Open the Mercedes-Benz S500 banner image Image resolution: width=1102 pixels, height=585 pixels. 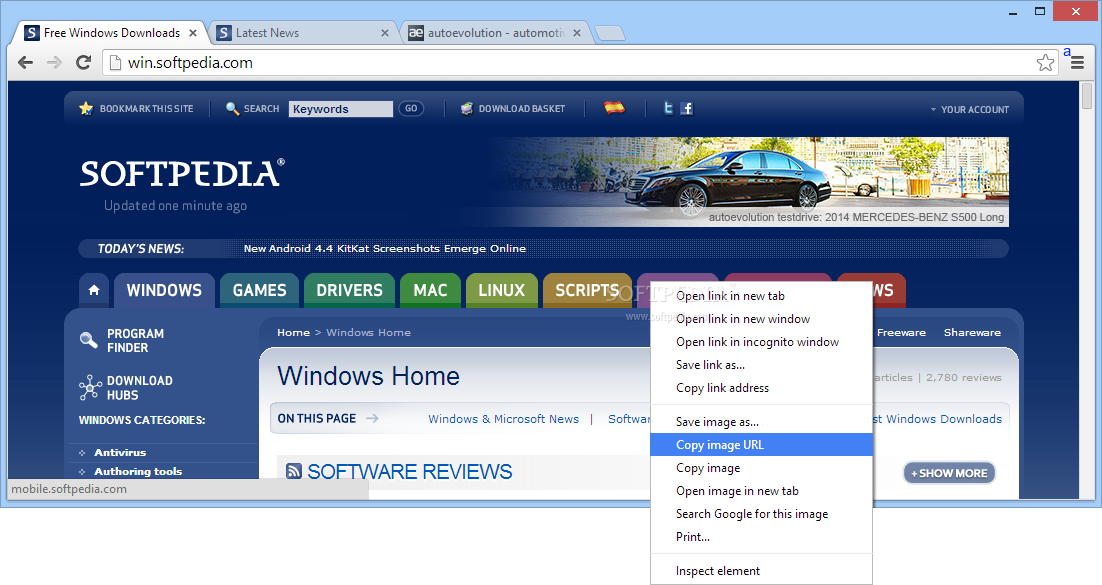(752, 181)
